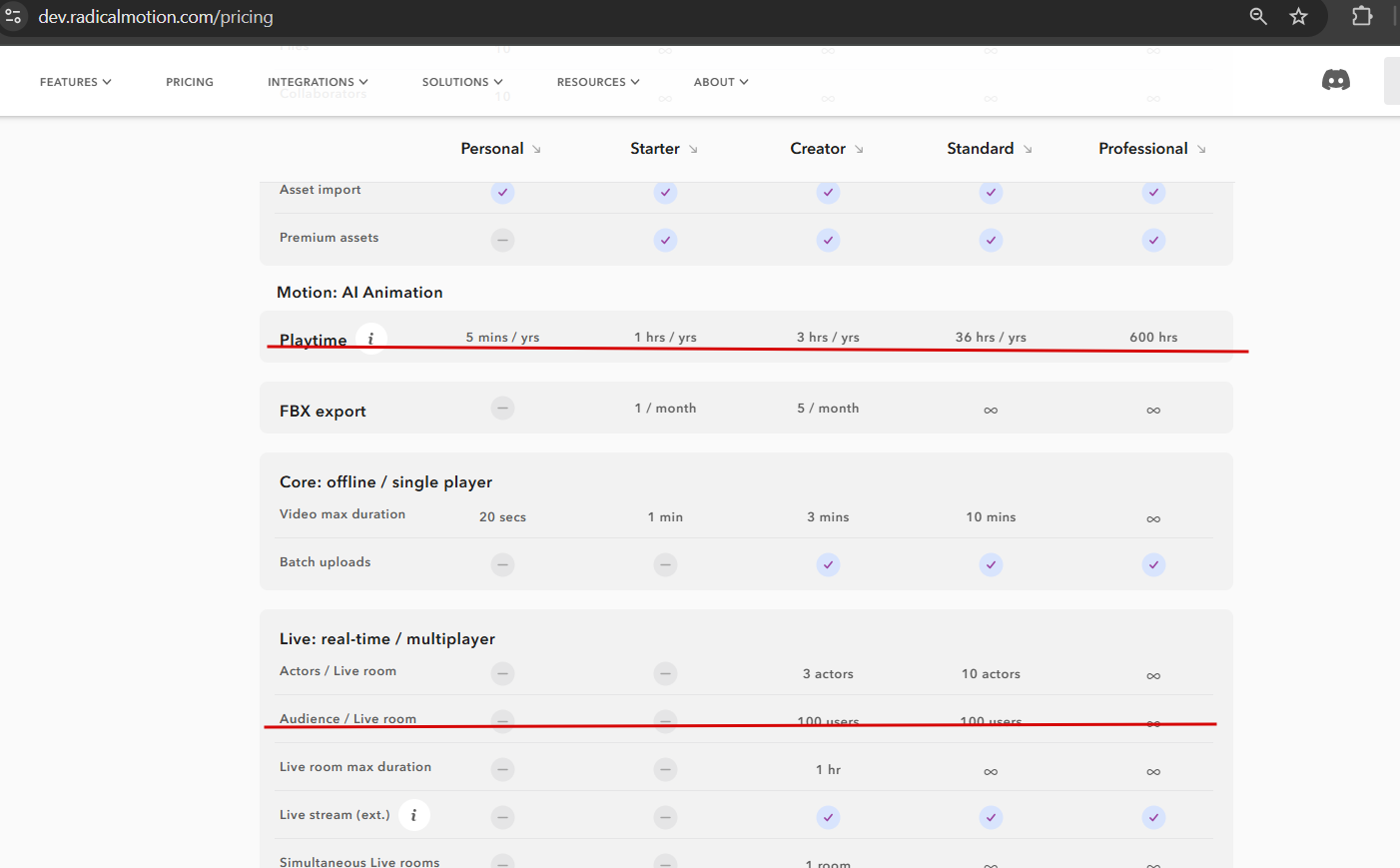Expand the Integrations menu
This screenshot has width=1400, height=868.
(x=318, y=82)
